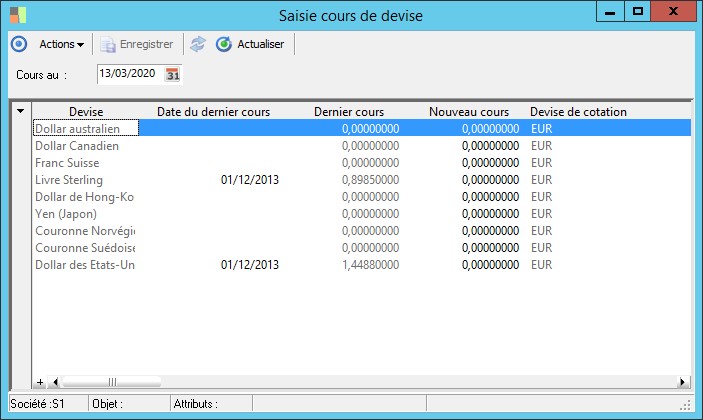Viewport: 703px width, 420px height.
Task: Click the horizontal scrollbar left arrow
Action: pyautogui.click(x=55, y=382)
